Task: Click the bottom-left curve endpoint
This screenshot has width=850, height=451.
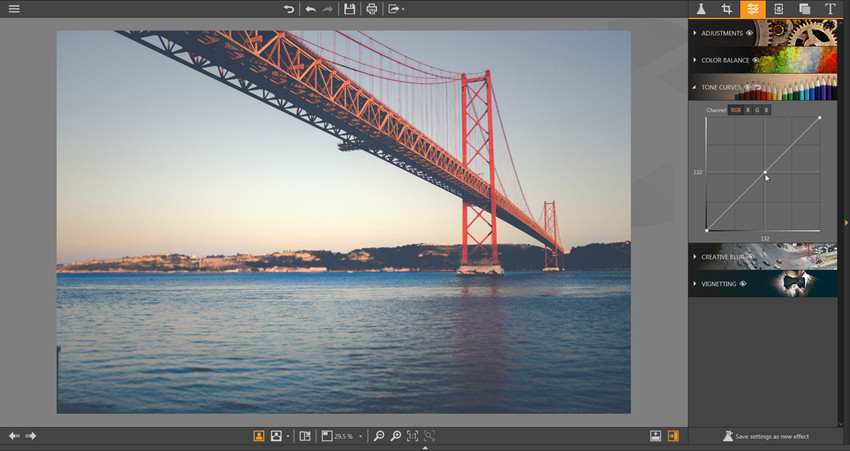Action: coord(706,230)
